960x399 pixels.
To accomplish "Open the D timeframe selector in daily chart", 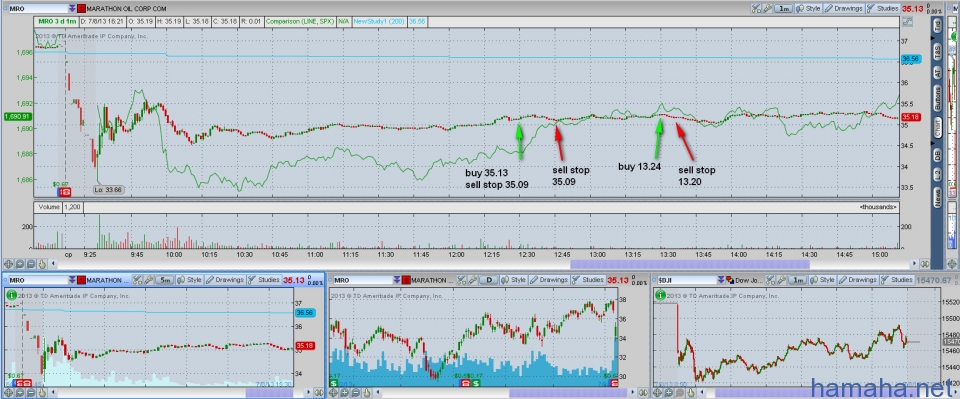I will [x=489, y=280].
